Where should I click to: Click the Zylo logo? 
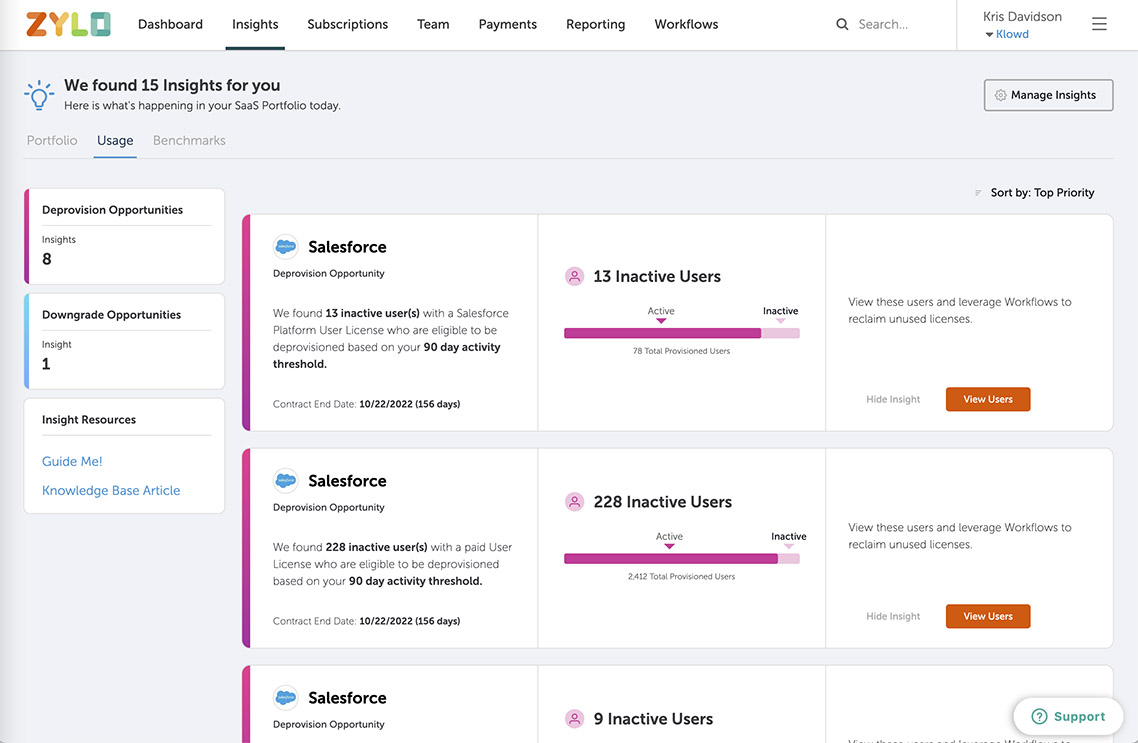point(68,24)
